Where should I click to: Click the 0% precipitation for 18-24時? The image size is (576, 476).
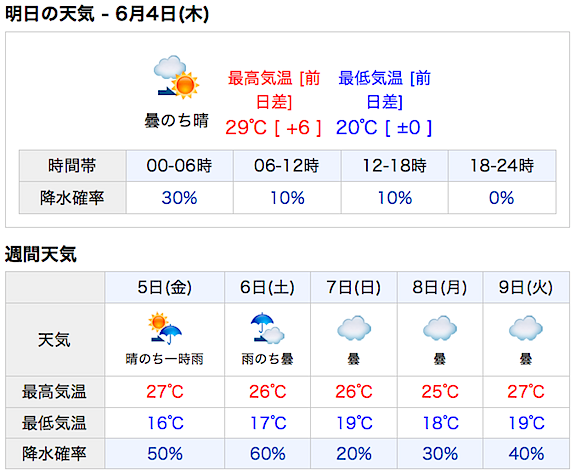pyautogui.click(x=501, y=198)
